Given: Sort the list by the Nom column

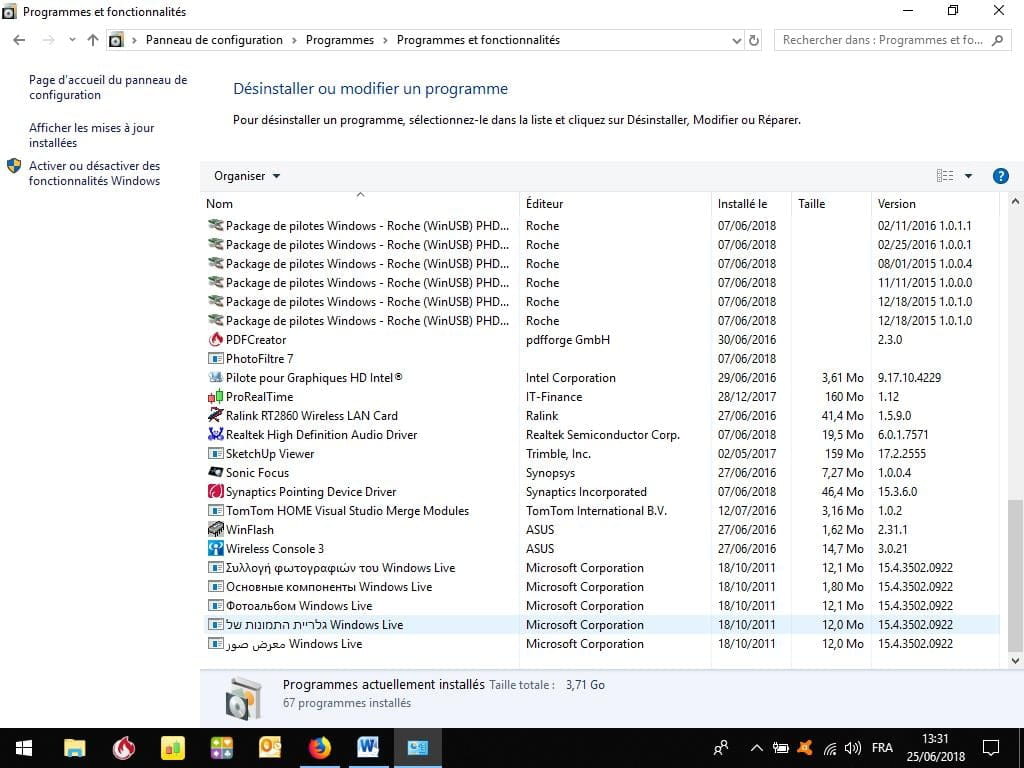Looking at the screenshot, I should [360, 204].
